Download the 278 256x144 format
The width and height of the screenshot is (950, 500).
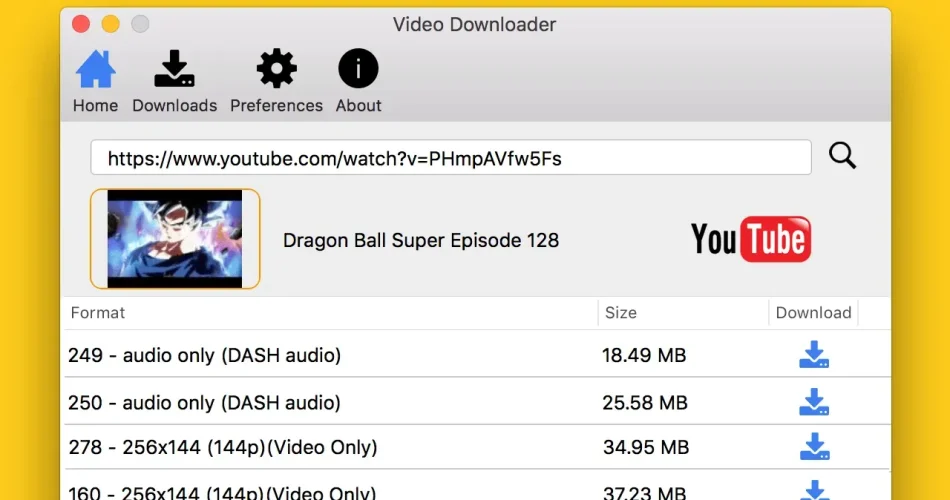(814, 447)
